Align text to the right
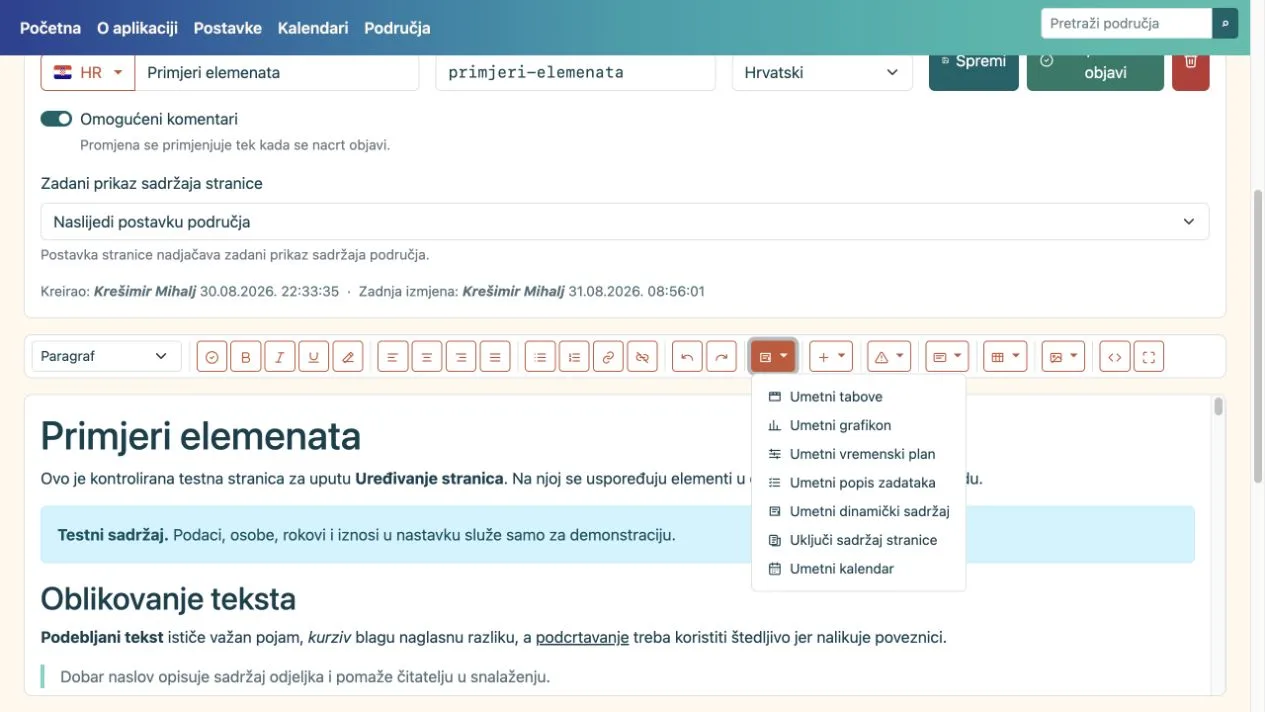This screenshot has width=1265, height=712. point(461,357)
